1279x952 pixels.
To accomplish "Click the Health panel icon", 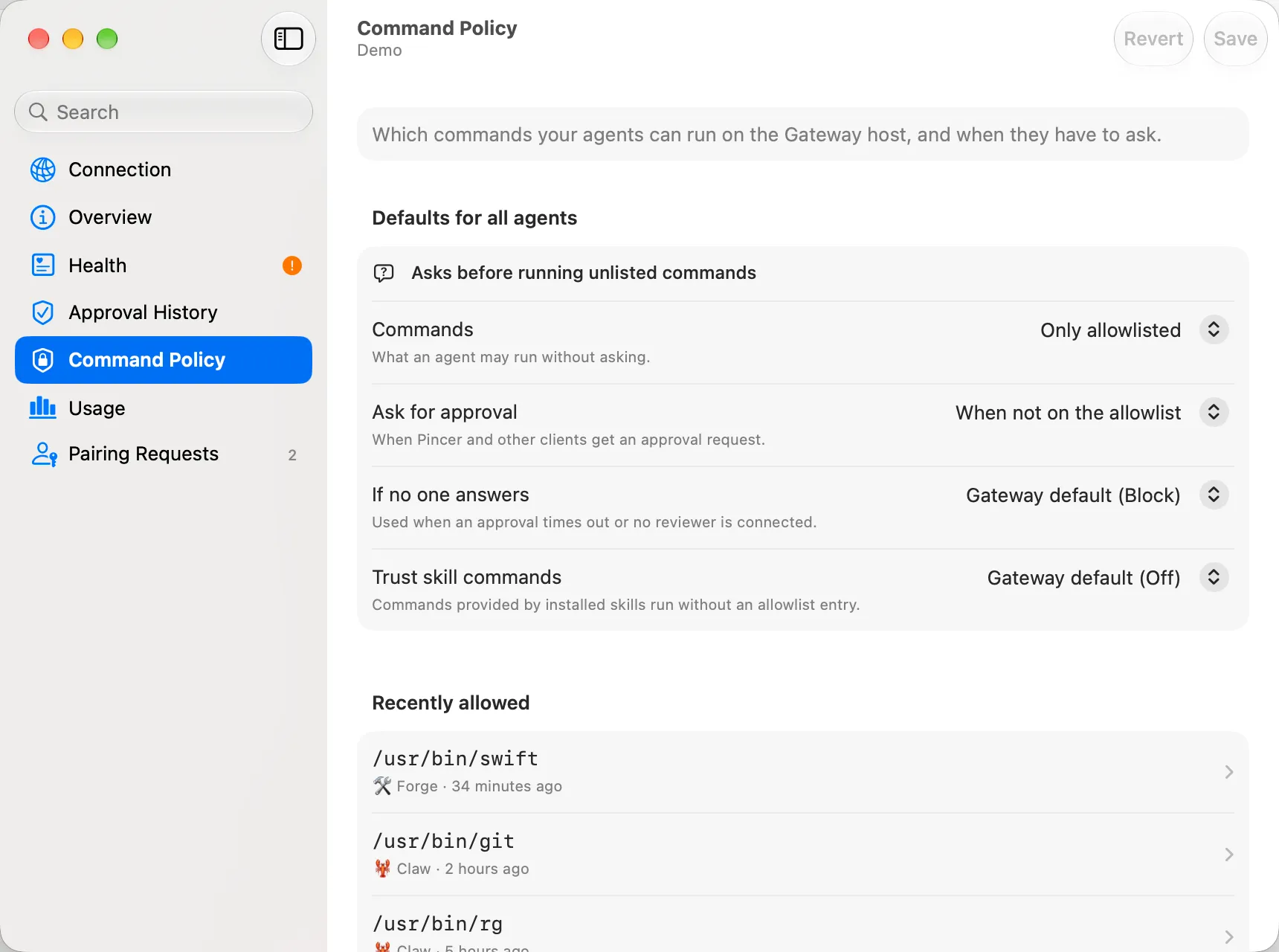I will tap(43, 266).
